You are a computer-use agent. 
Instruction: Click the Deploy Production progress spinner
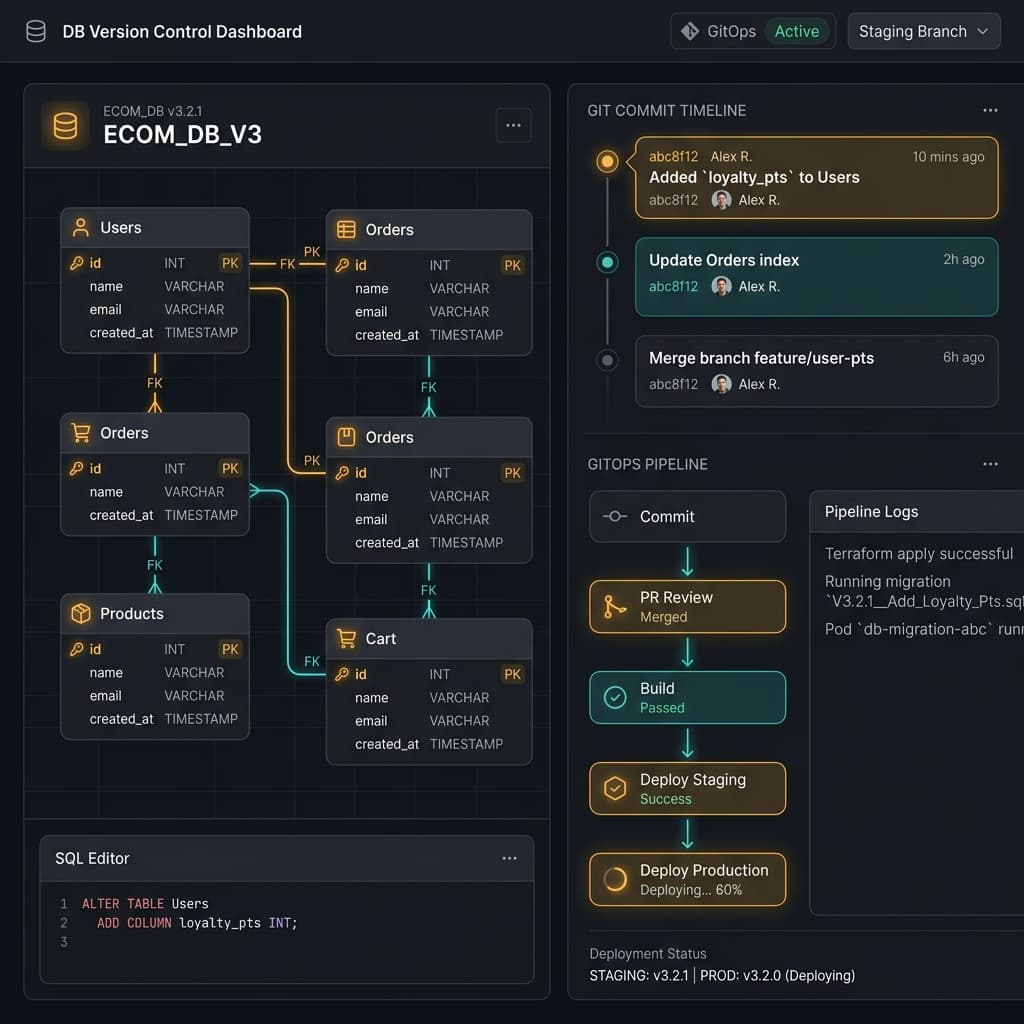coord(615,880)
